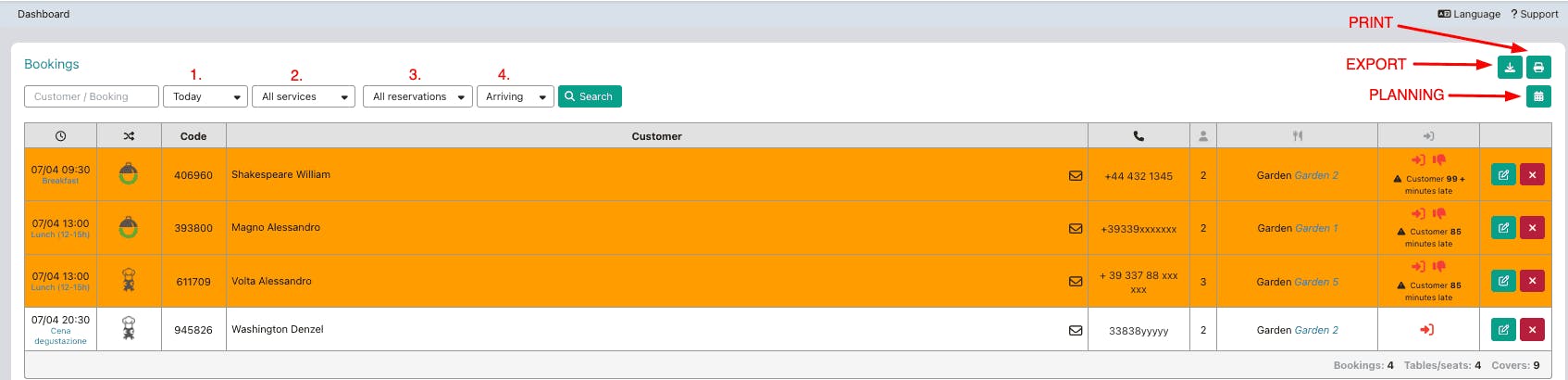
Task: Click the envelope icon for Shakespeare William
Action: tap(1076, 175)
